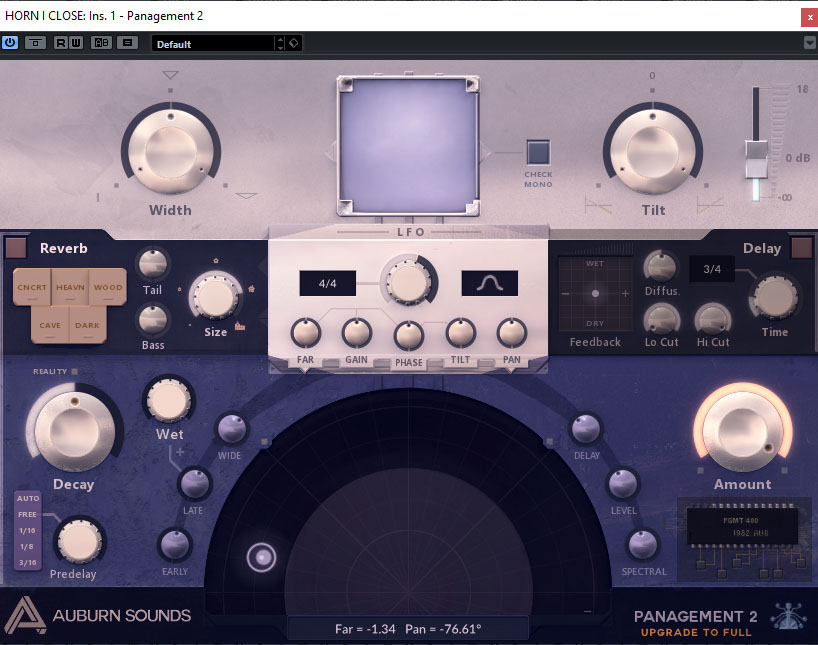
Task: Click the Upgrade to Full link
Action: coord(696,632)
